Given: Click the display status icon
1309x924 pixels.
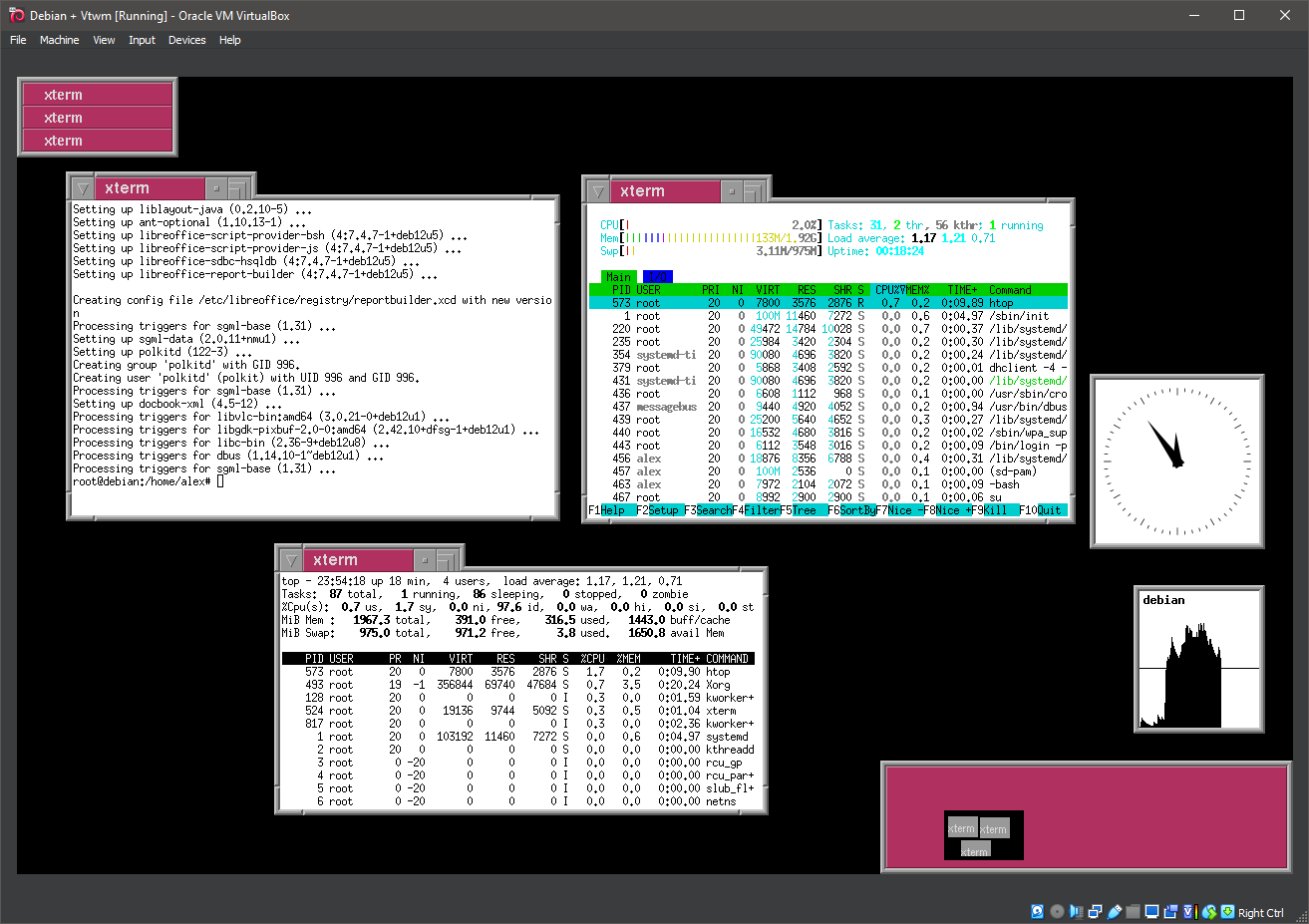Looking at the screenshot, I should 1151,910.
